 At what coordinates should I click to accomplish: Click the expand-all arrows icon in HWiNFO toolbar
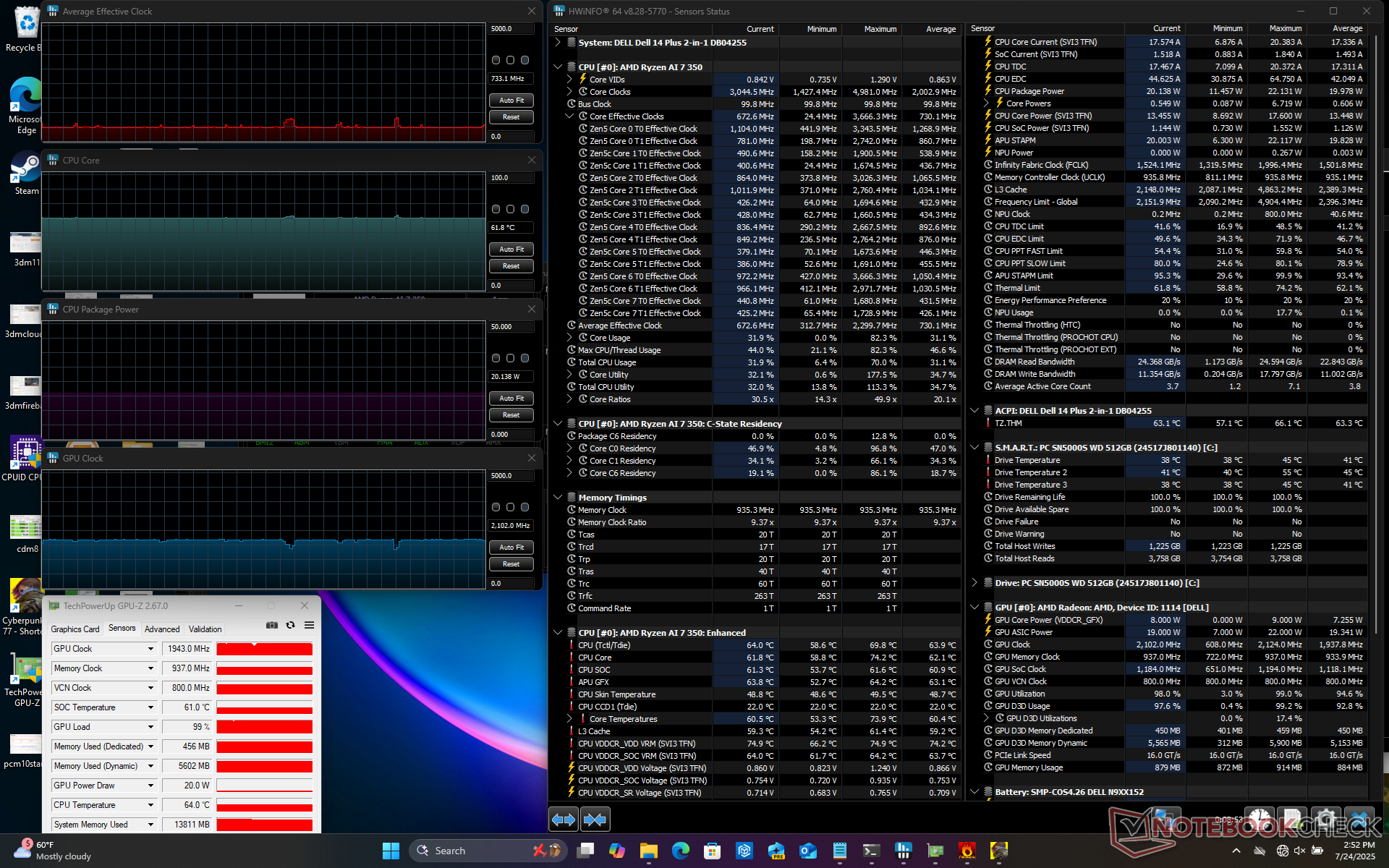[x=564, y=820]
